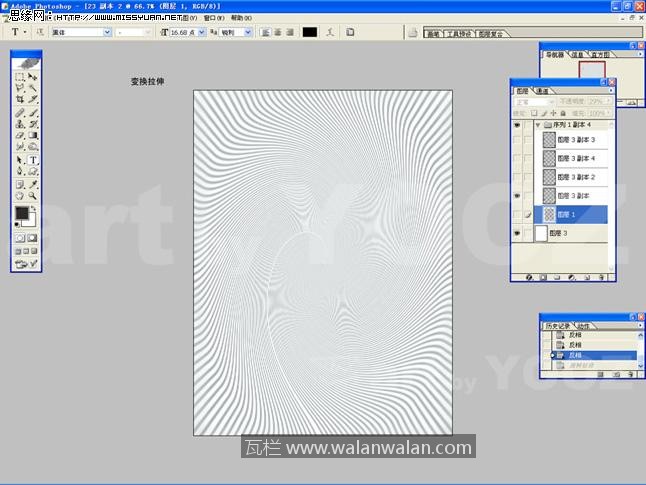The width and height of the screenshot is (646, 485).
Task: Show the 图层 3 副本 2 layer
Action: (517, 177)
